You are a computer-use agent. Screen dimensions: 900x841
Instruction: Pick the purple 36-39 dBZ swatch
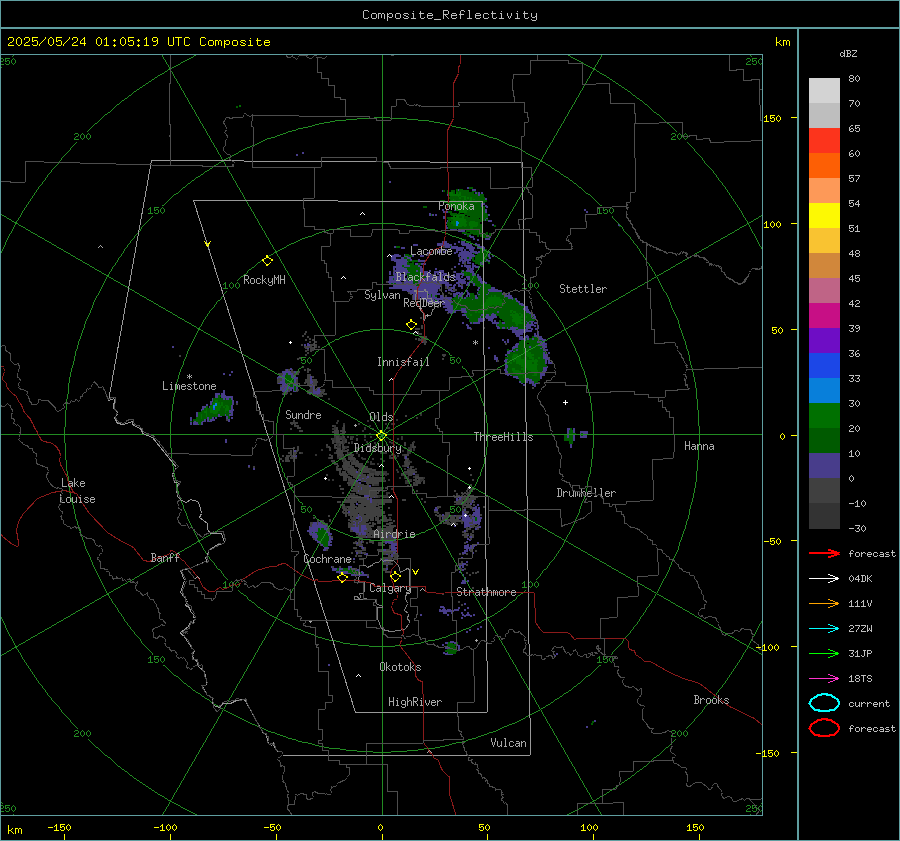pos(824,341)
